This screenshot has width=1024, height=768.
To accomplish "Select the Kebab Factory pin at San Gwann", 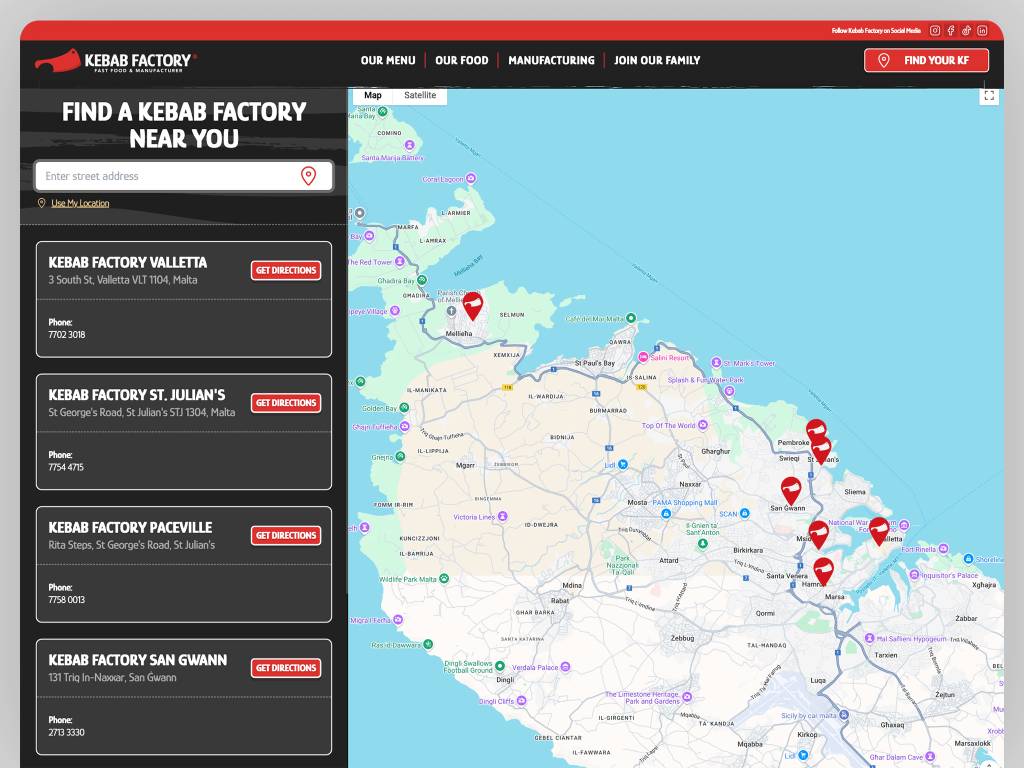I will click(791, 490).
